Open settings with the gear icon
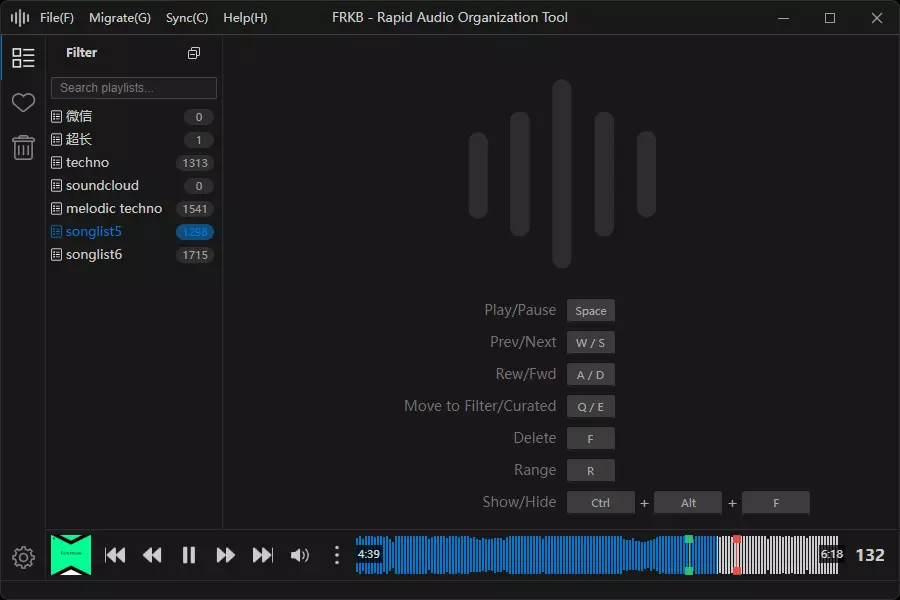This screenshot has height=600, width=900. [x=23, y=557]
